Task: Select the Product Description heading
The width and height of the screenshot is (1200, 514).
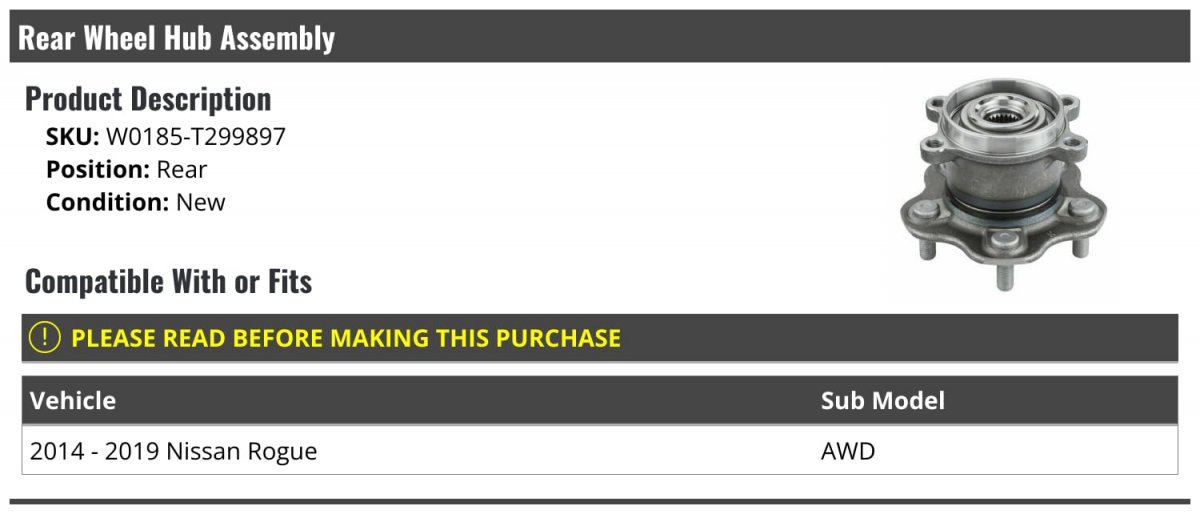Action: pos(148,99)
